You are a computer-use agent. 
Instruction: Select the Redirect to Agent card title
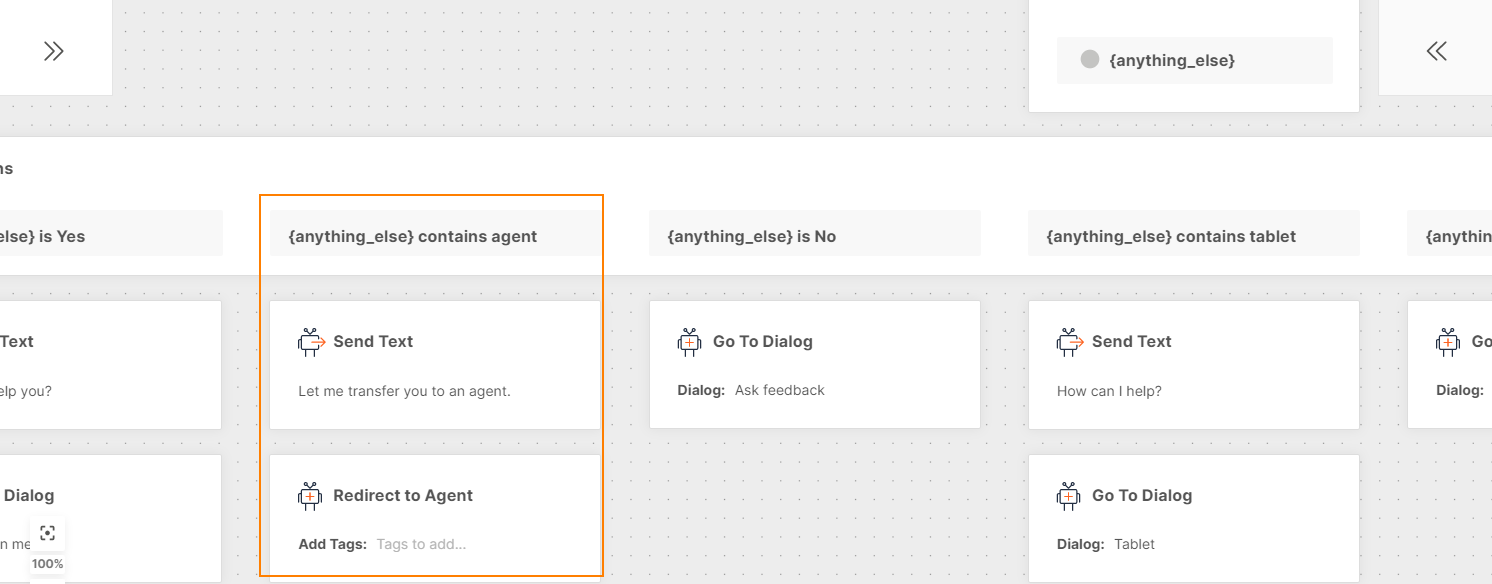click(x=403, y=496)
